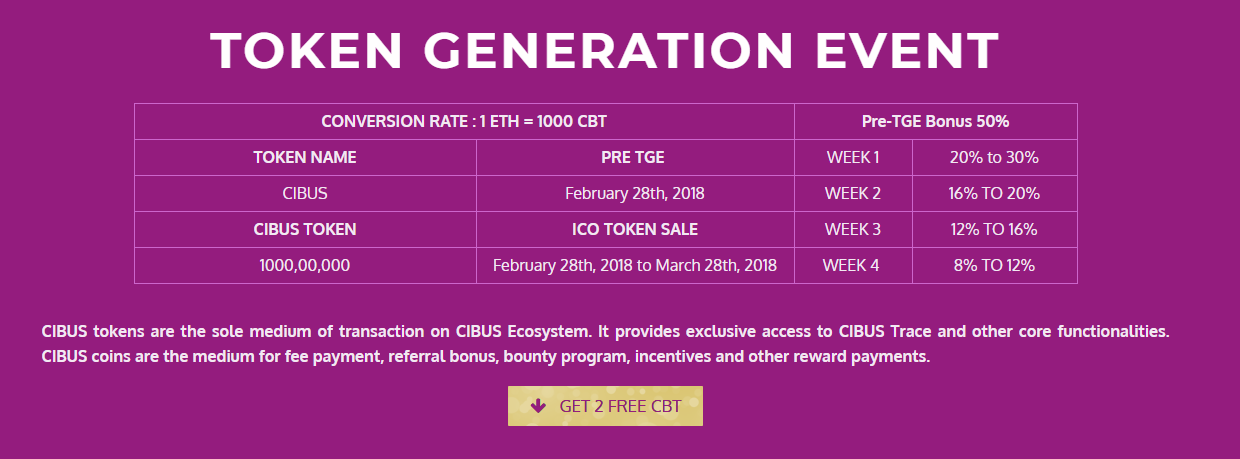1240x459 pixels.
Task: Select the ICO sale date range cell
Action: point(635,265)
